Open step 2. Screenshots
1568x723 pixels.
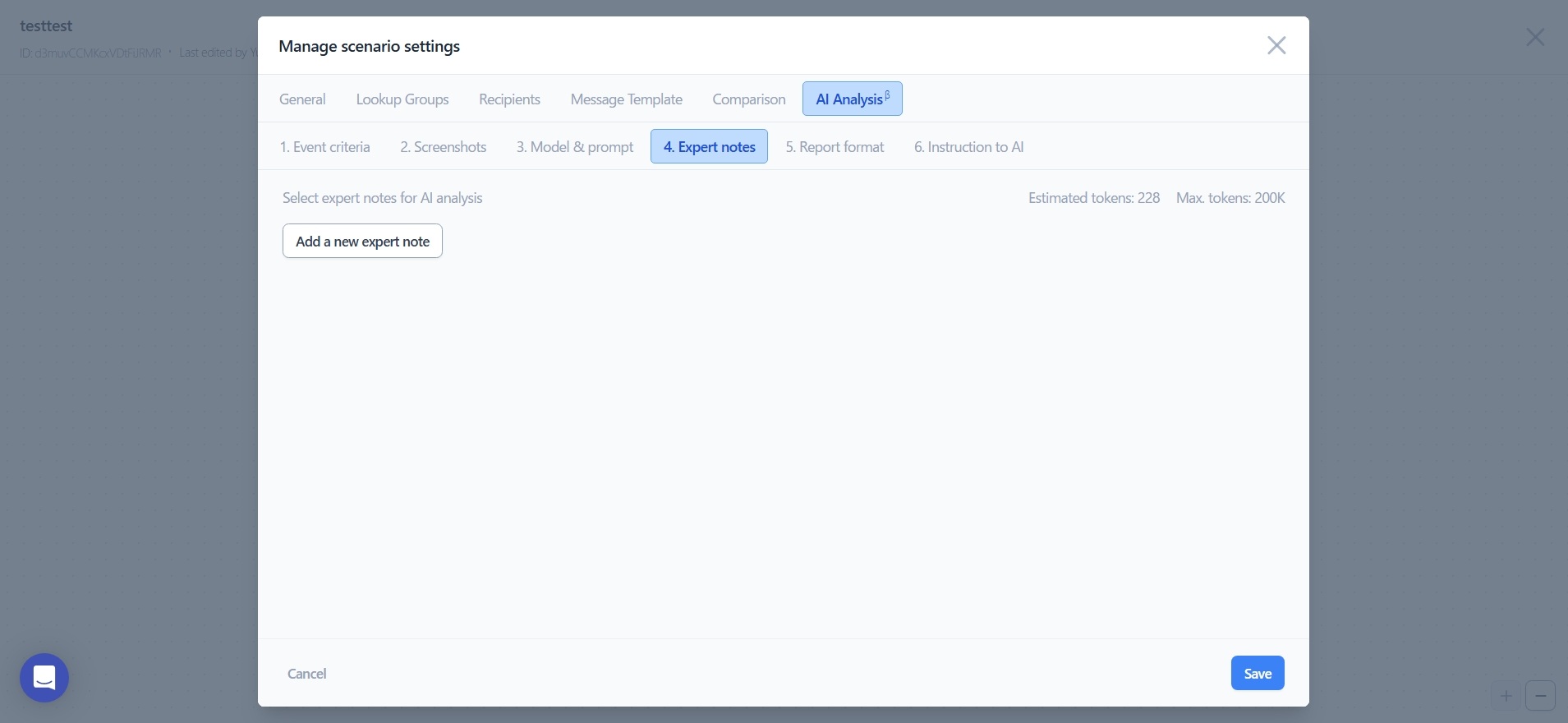(443, 147)
